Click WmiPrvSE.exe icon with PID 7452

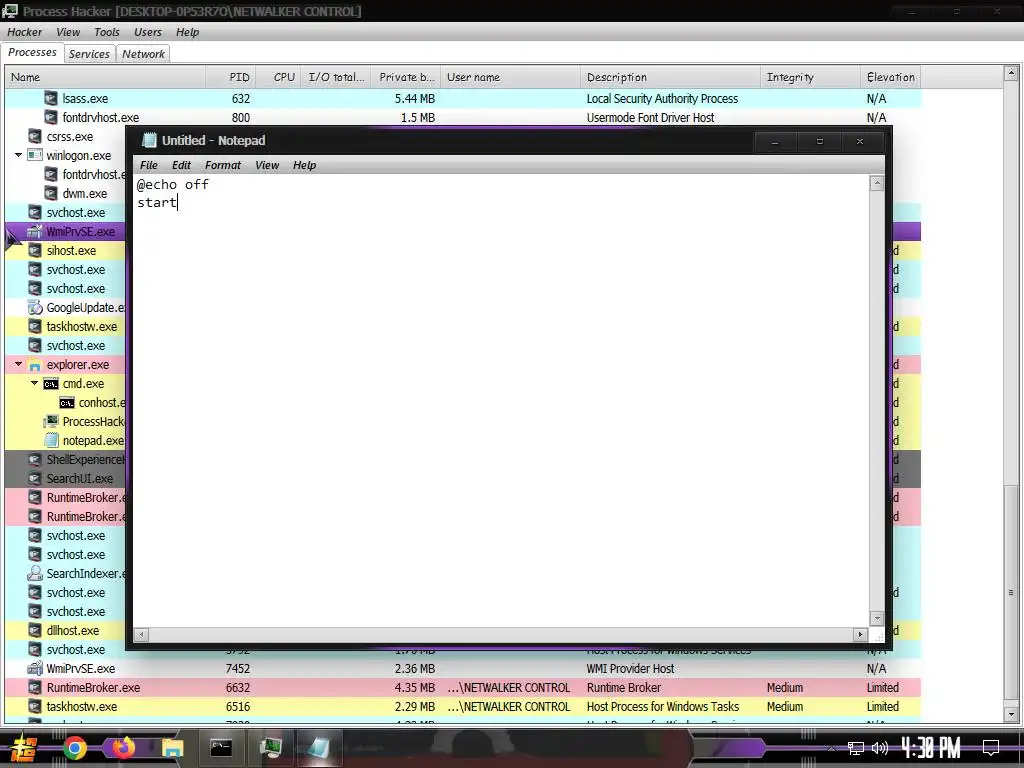coord(35,669)
